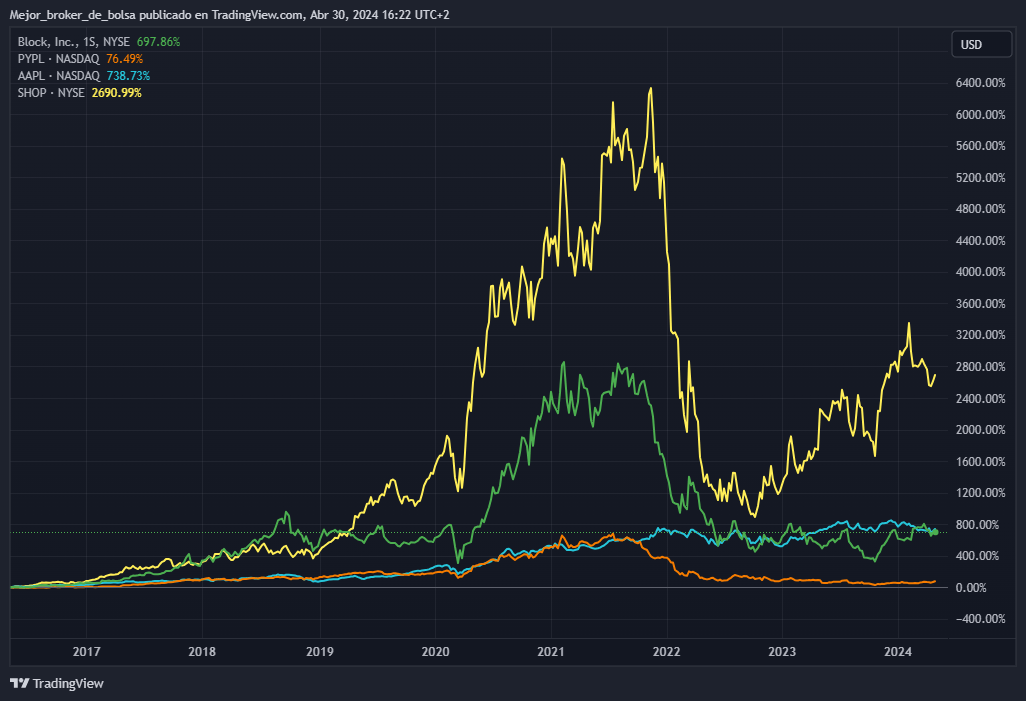The width and height of the screenshot is (1026, 701).
Task: Select the Block, Inc. legend entry
Action: pyautogui.click(x=74, y=42)
